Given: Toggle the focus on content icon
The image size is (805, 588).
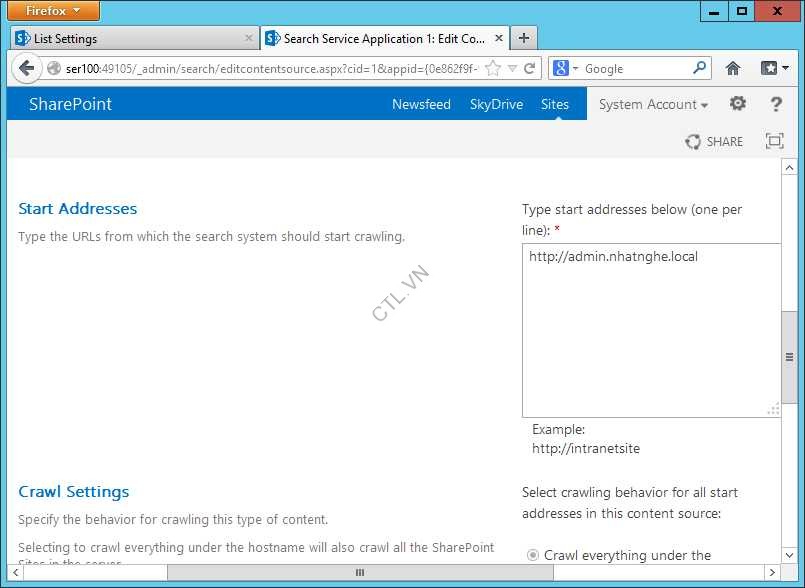Looking at the screenshot, I should point(774,141).
